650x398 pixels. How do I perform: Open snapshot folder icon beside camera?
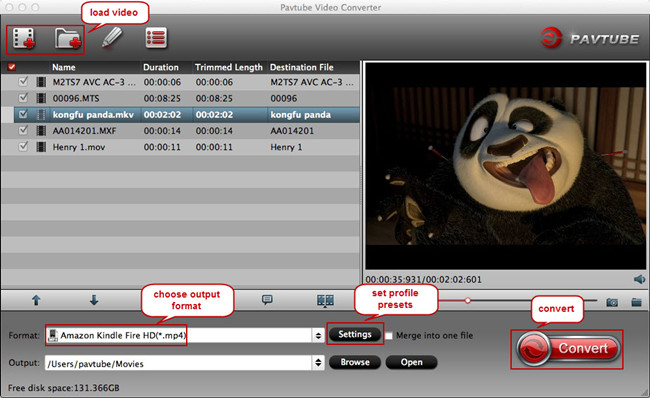(637, 302)
